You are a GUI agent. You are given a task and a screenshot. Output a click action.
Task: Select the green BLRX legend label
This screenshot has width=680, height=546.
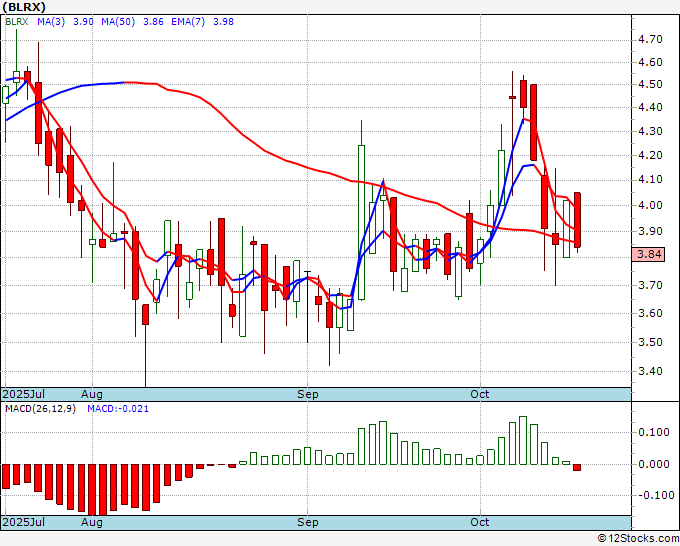click(16, 21)
